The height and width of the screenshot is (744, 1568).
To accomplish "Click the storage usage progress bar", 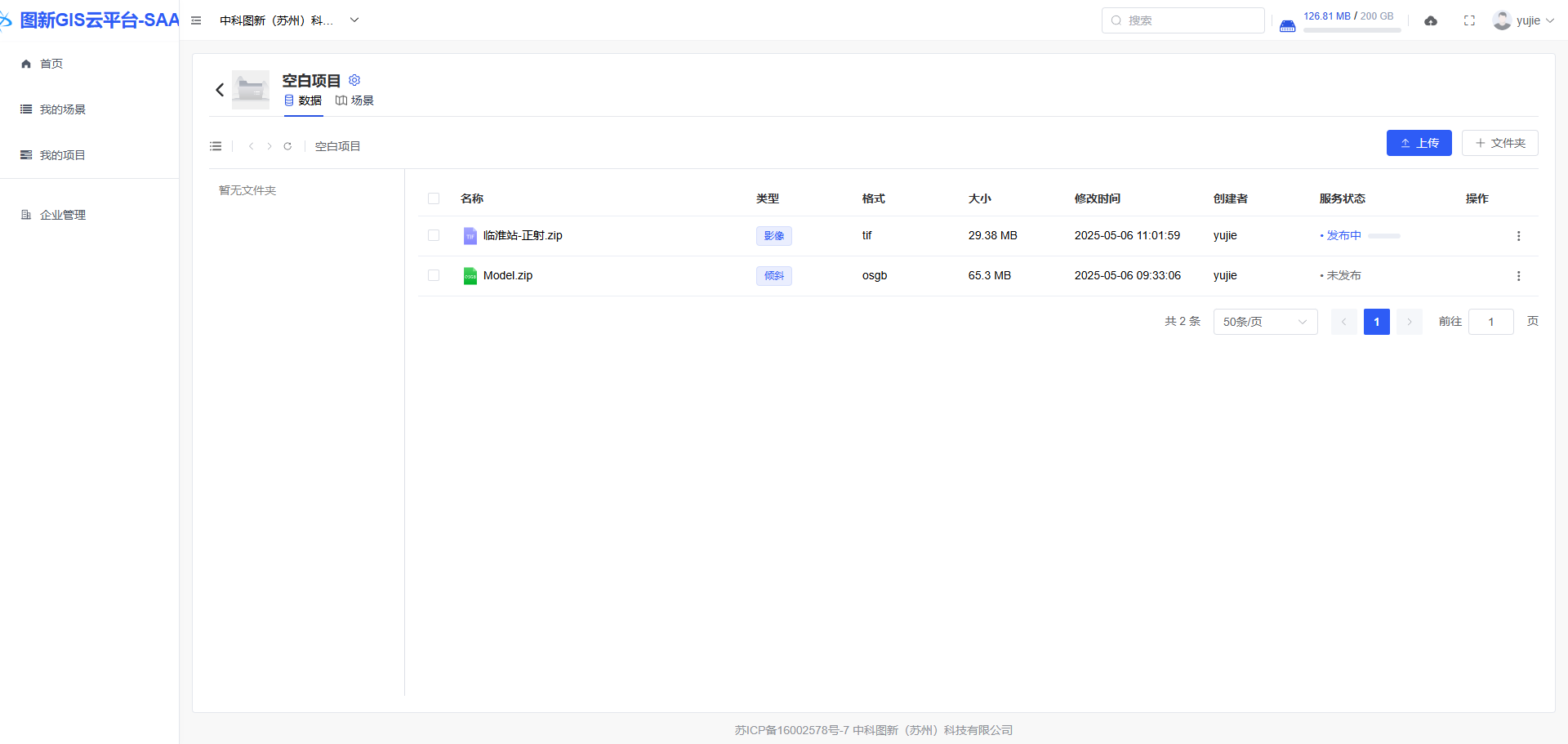I will point(1352,30).
